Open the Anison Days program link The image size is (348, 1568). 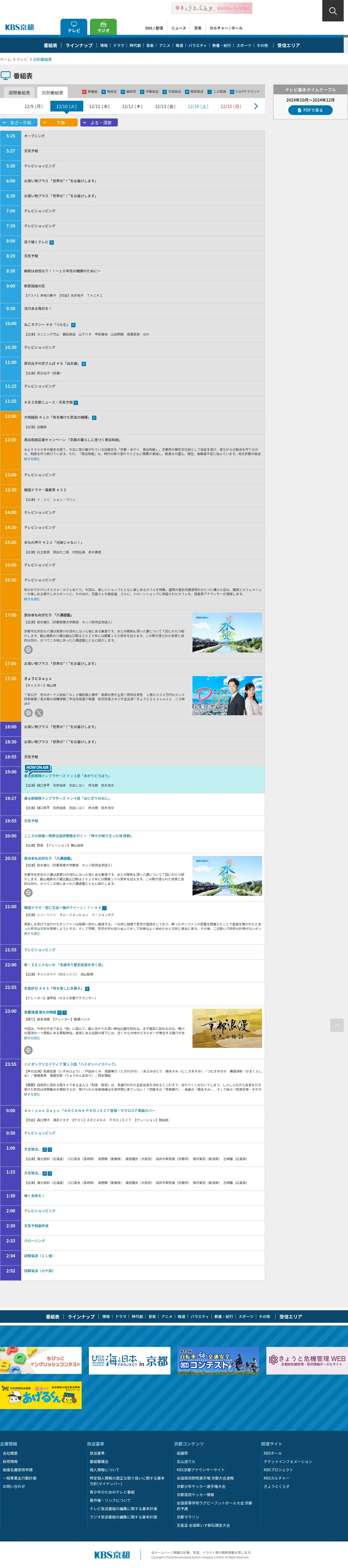89,1111
